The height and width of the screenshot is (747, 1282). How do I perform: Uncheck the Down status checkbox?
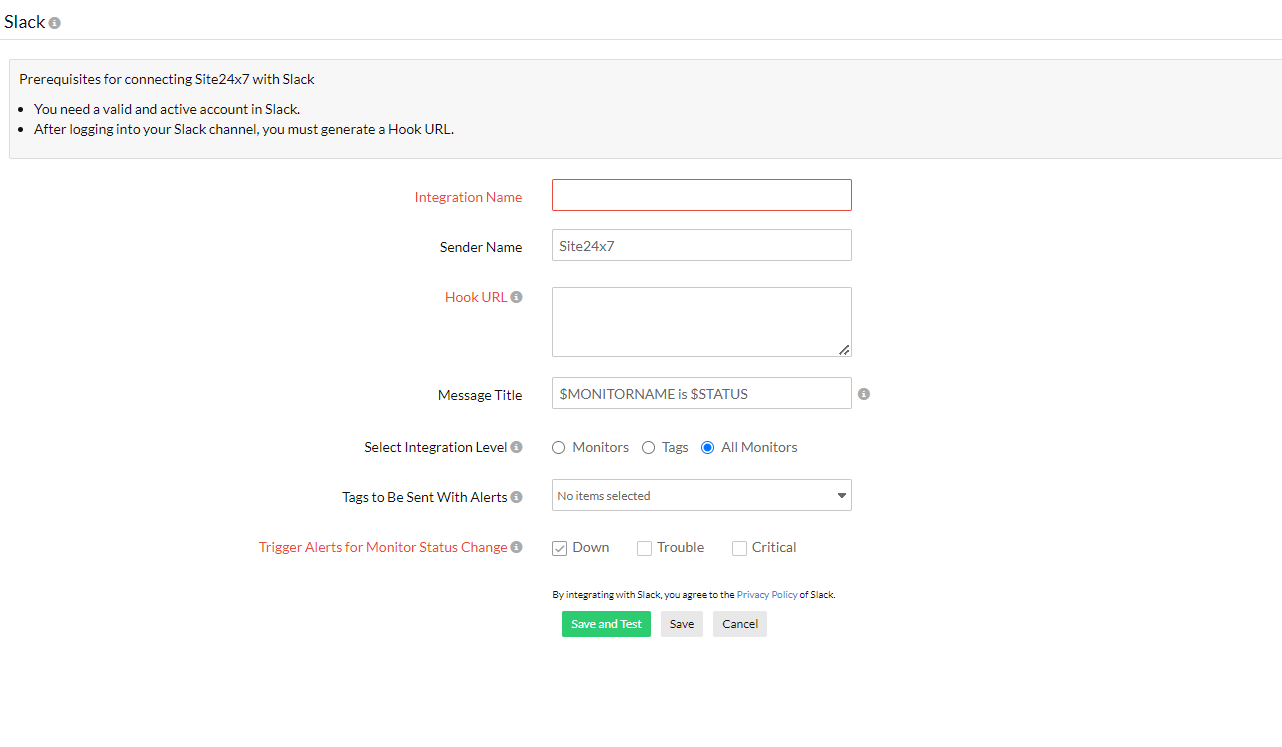tap(560, 548)
